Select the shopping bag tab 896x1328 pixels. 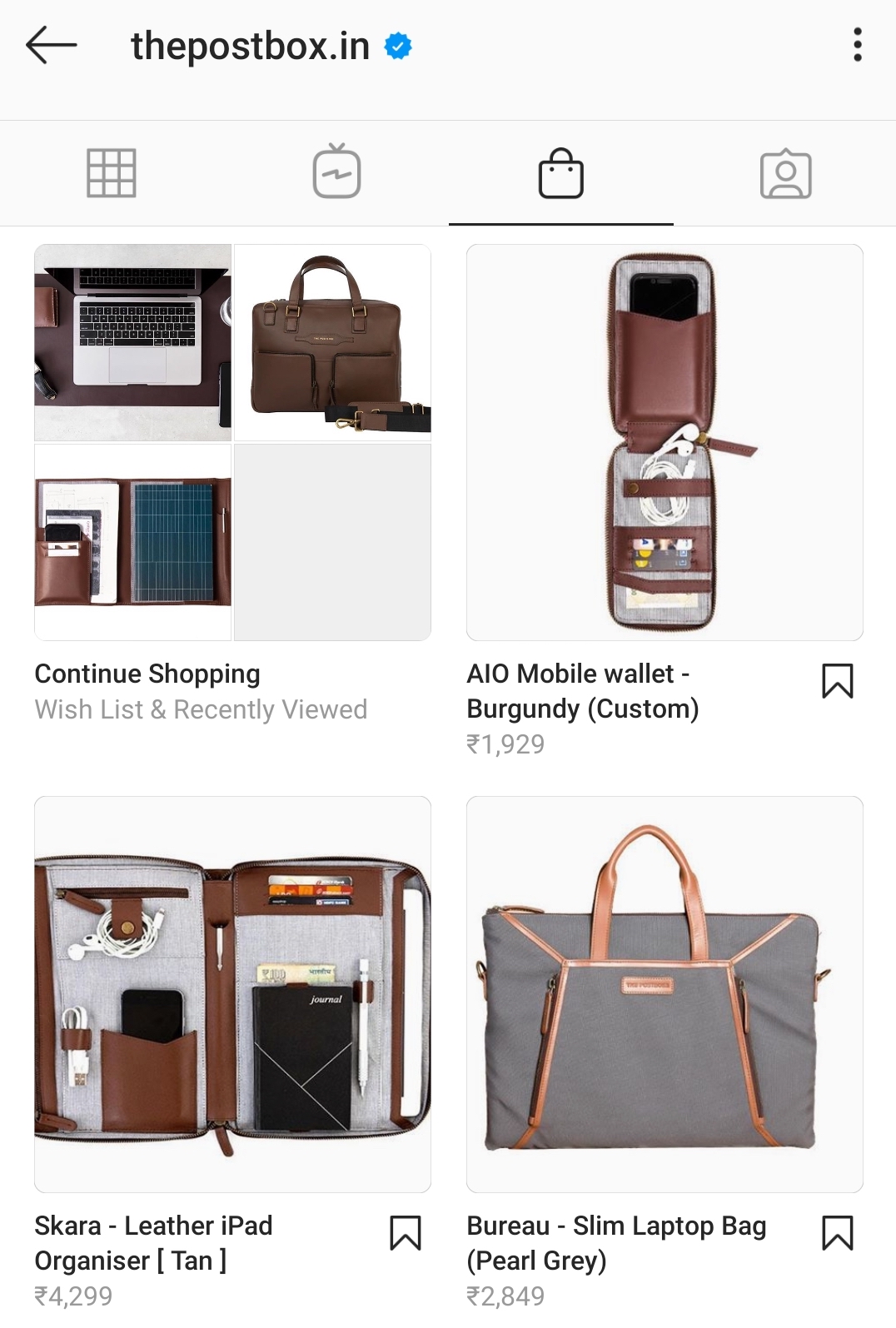(x=561, y=173)
